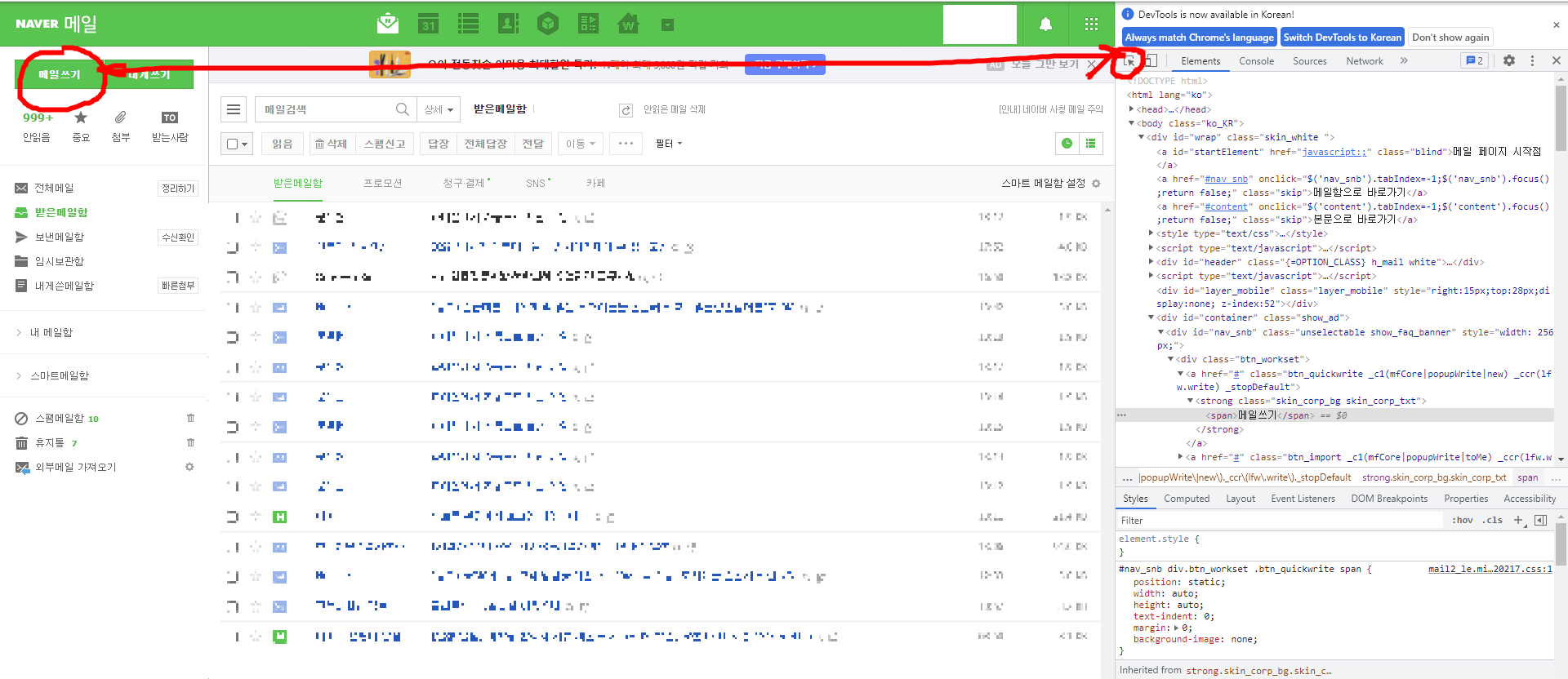Switch to the 프로모션 tab
This screenshot has width=1568, height=679.
[382, 183]
